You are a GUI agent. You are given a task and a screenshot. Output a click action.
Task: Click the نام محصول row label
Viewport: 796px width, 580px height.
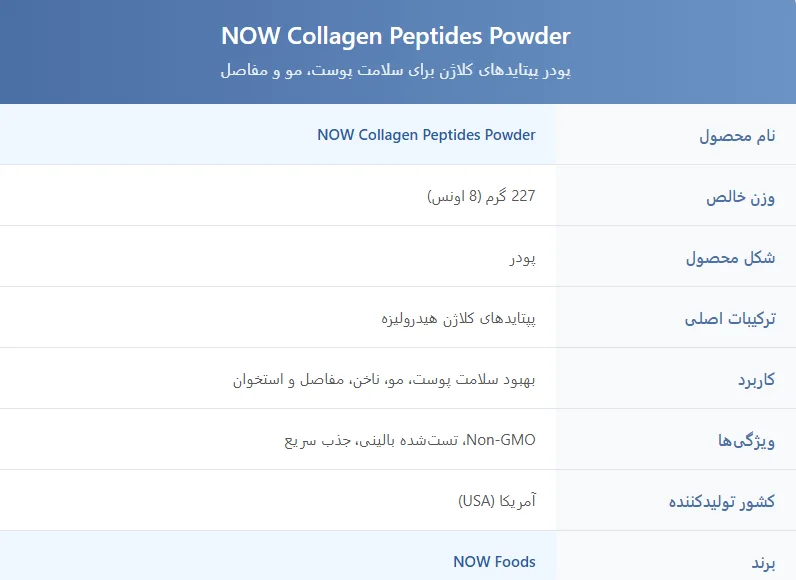point(737,135)
